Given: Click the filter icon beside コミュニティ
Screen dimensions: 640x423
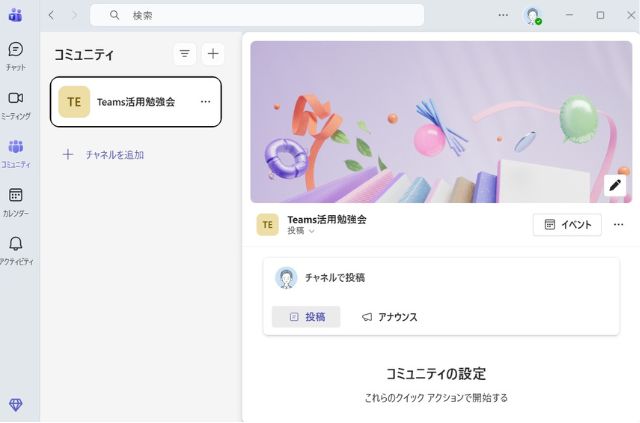Looking at the screenshot, I should click(x=184, y=54).
